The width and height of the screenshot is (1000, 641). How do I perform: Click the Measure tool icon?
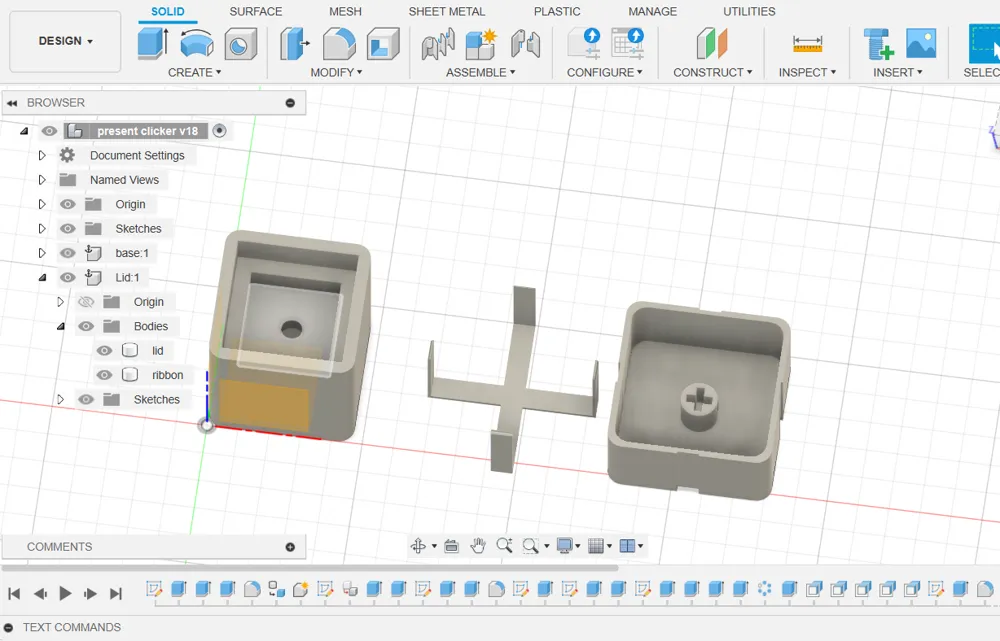[807, 44]
